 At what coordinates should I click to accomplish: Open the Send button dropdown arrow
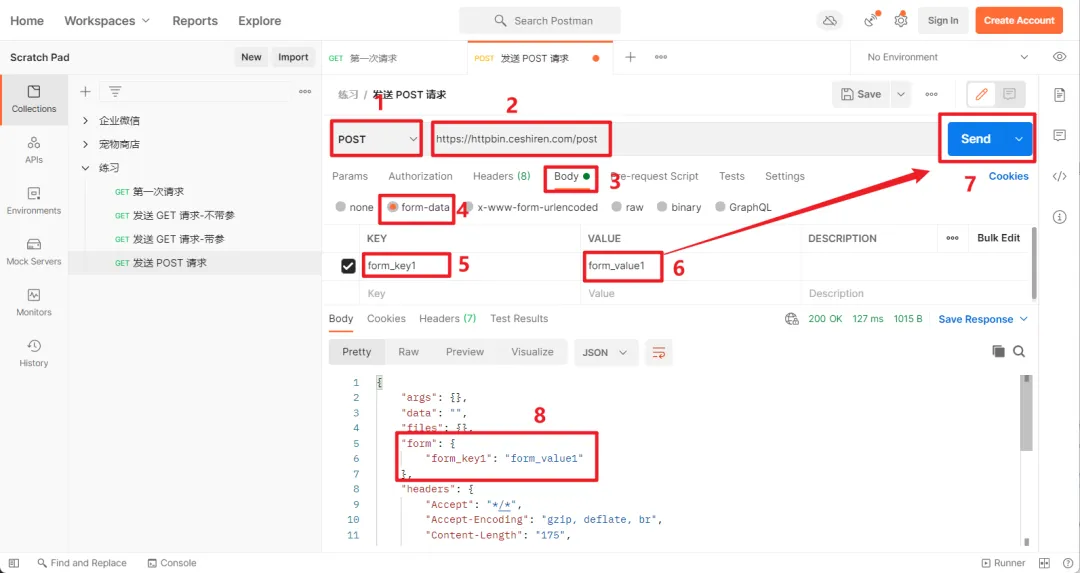[1019, 139]
